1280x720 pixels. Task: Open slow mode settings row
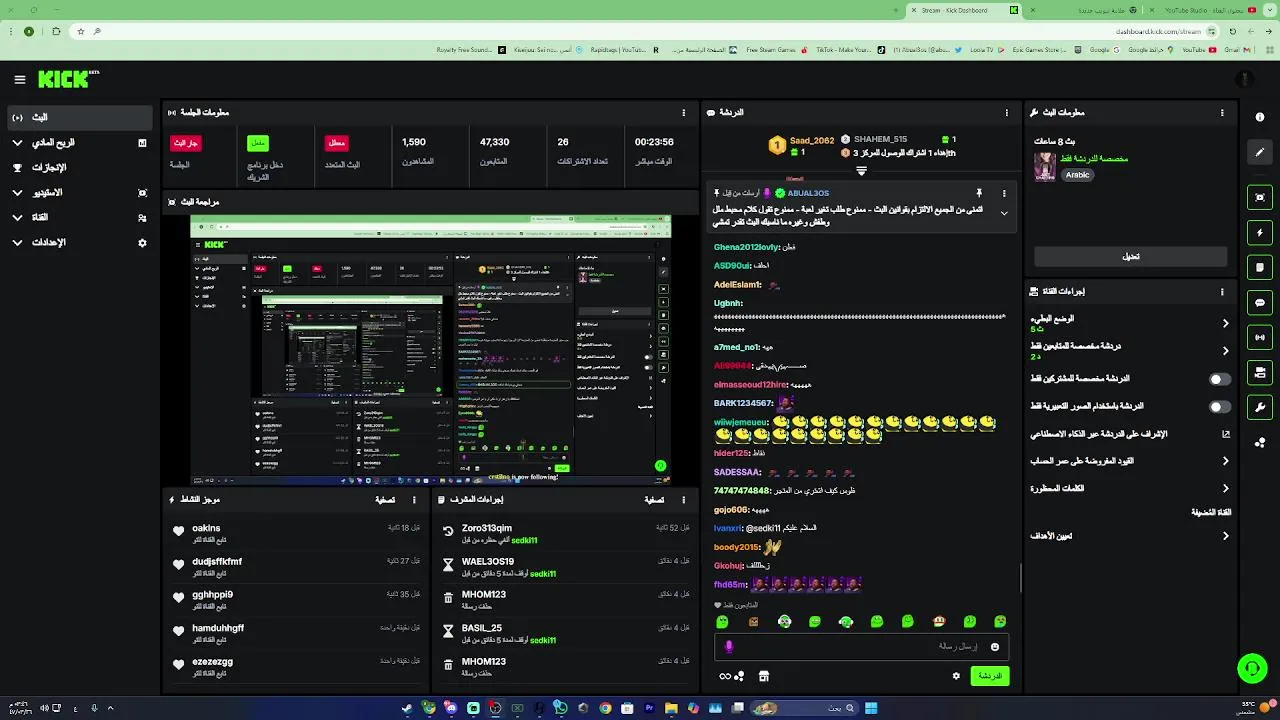(x=1131, y=323)
